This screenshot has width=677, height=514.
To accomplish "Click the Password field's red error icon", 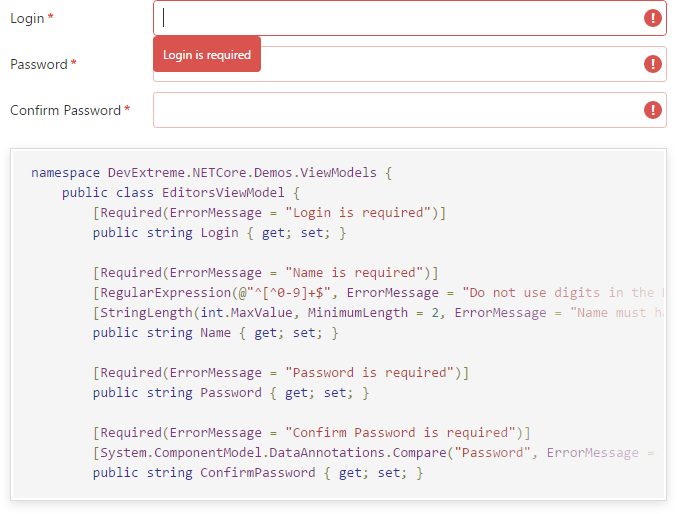I will click(x=653, y=64).
